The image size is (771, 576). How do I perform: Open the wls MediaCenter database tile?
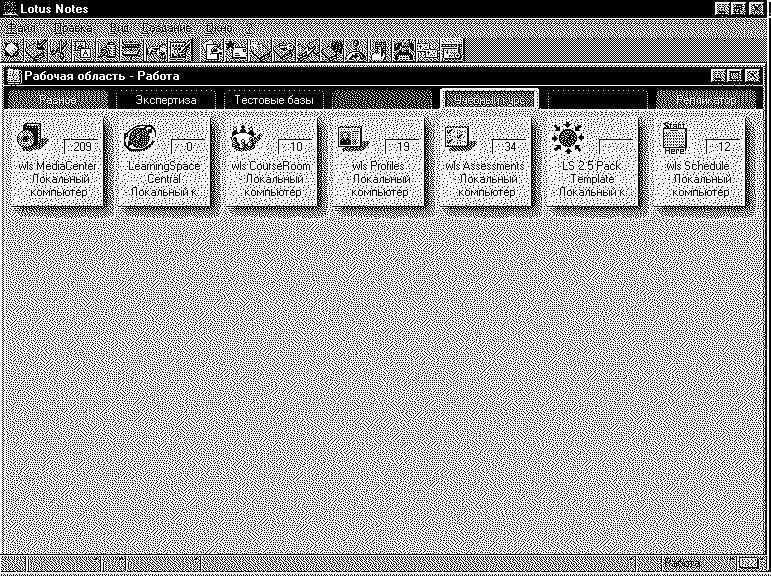click(x=57, y=161)
